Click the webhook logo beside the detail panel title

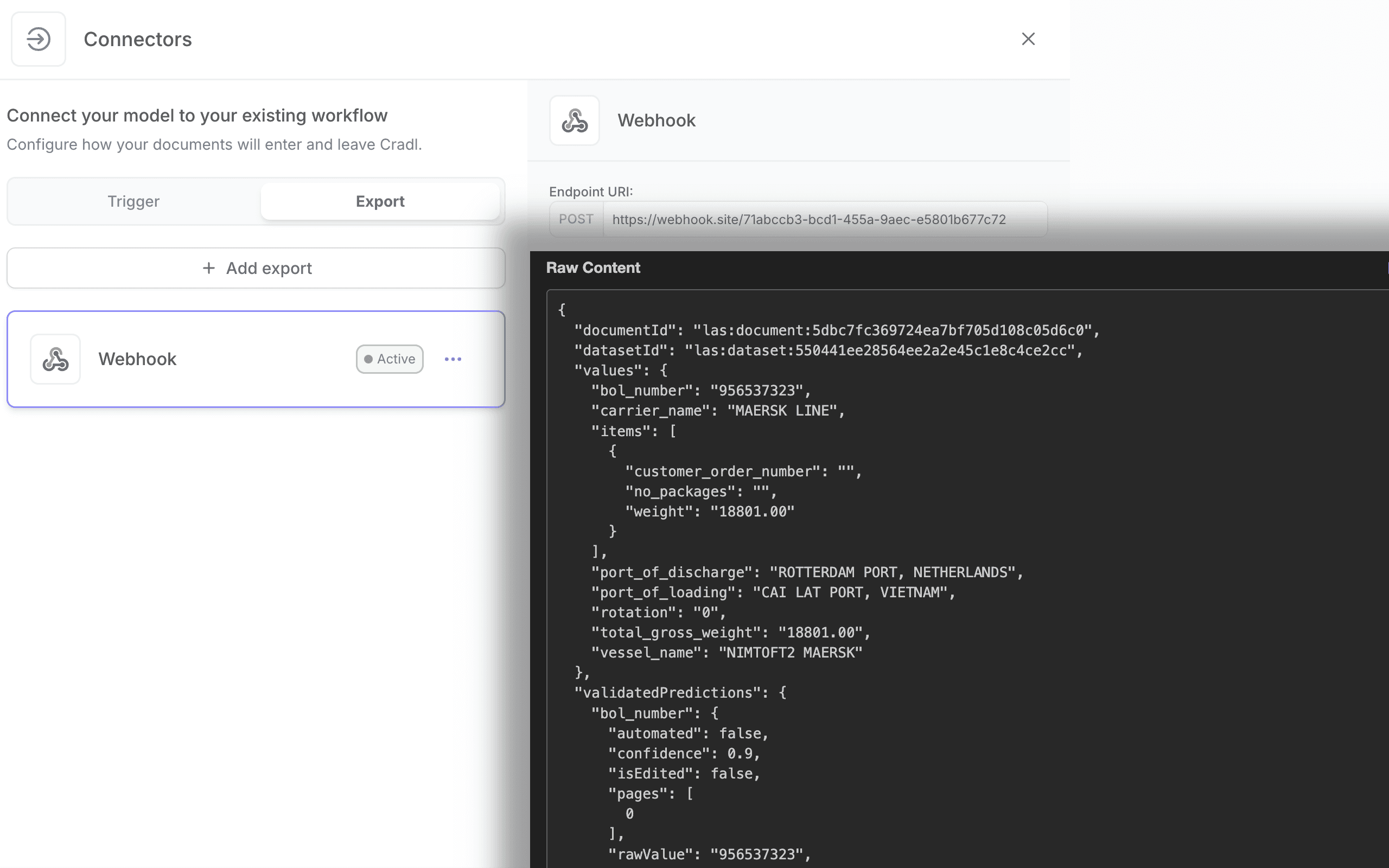tap(574, 120)
